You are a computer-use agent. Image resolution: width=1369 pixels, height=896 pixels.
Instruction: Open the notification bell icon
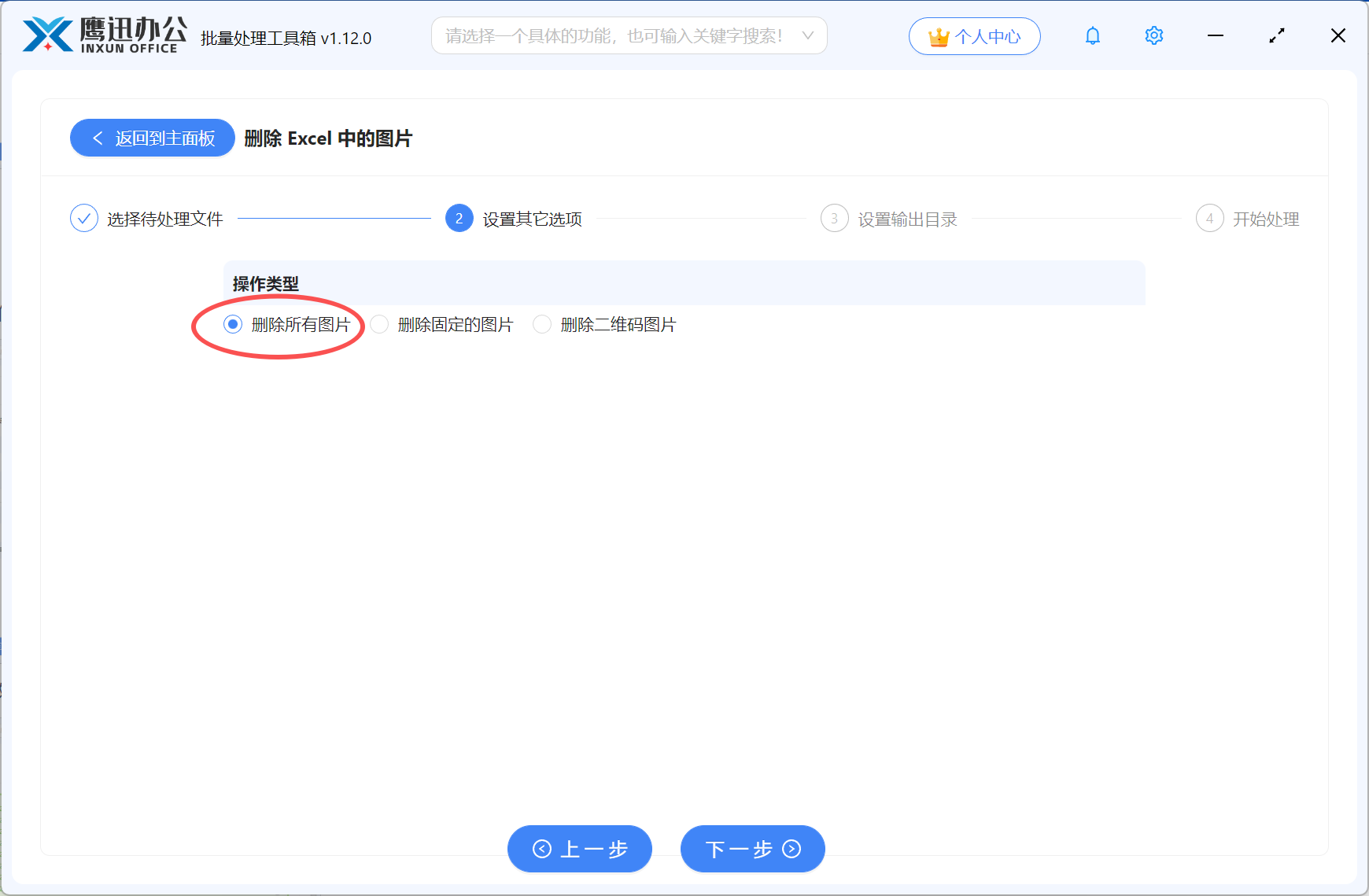[1092, 35]
